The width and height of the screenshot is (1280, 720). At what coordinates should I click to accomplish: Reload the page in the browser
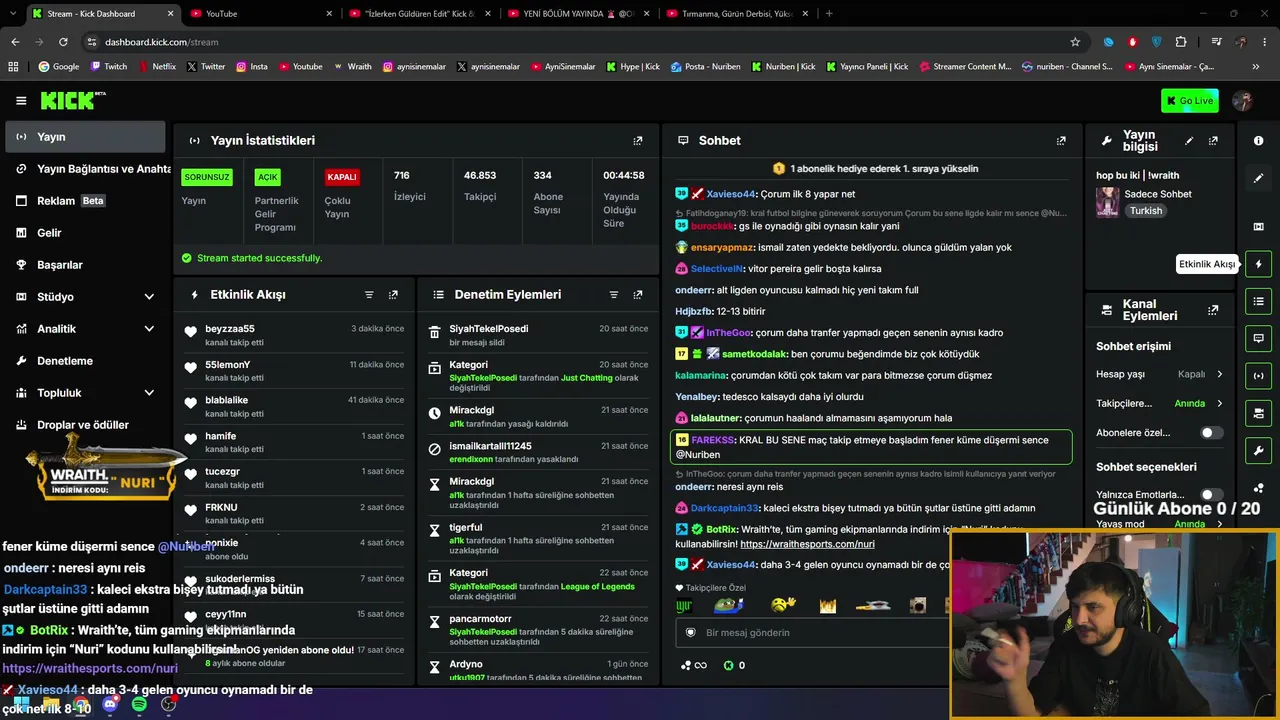coord(63,42)
